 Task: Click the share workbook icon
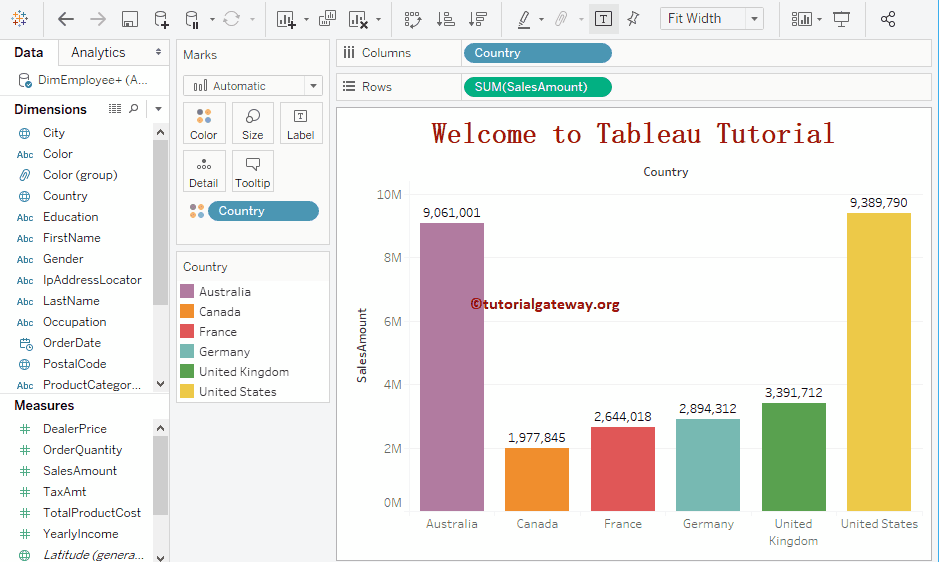point(888,19)
